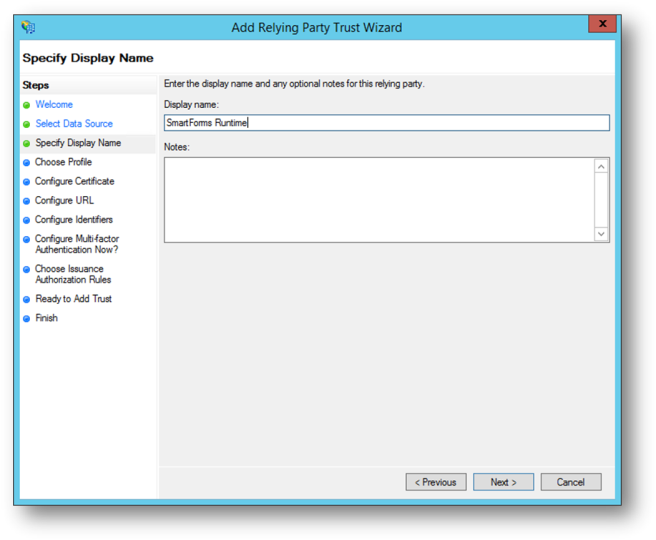The width and height of the screenshot is (656, 540).
Task: Click blue bullet beside Finish step
Action: 26,319
